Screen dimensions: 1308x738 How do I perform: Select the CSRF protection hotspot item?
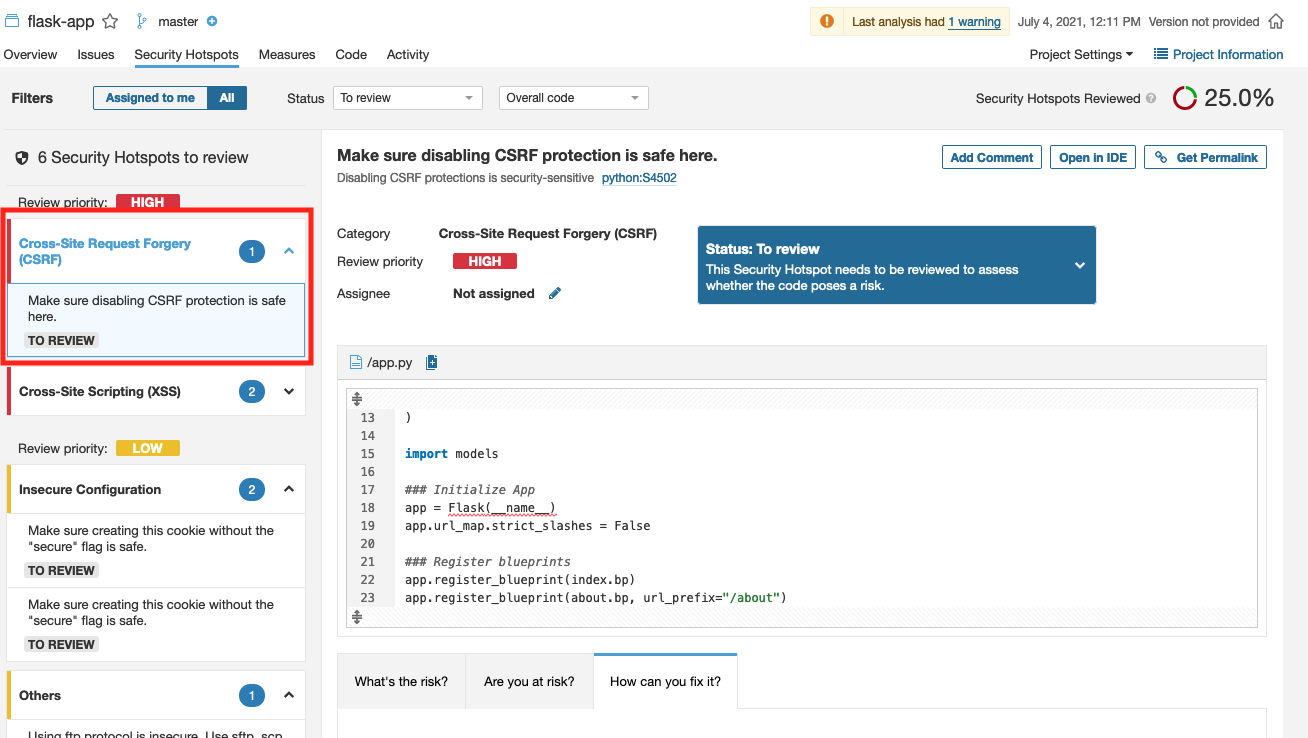point(156,320)
